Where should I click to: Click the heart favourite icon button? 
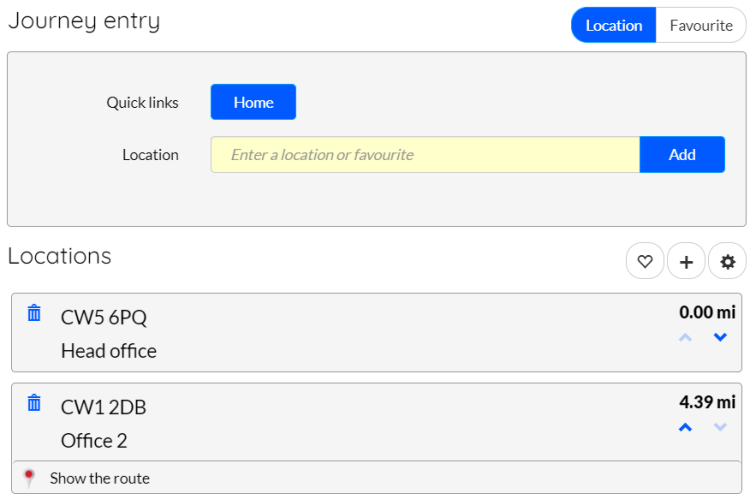click(645, 261)
